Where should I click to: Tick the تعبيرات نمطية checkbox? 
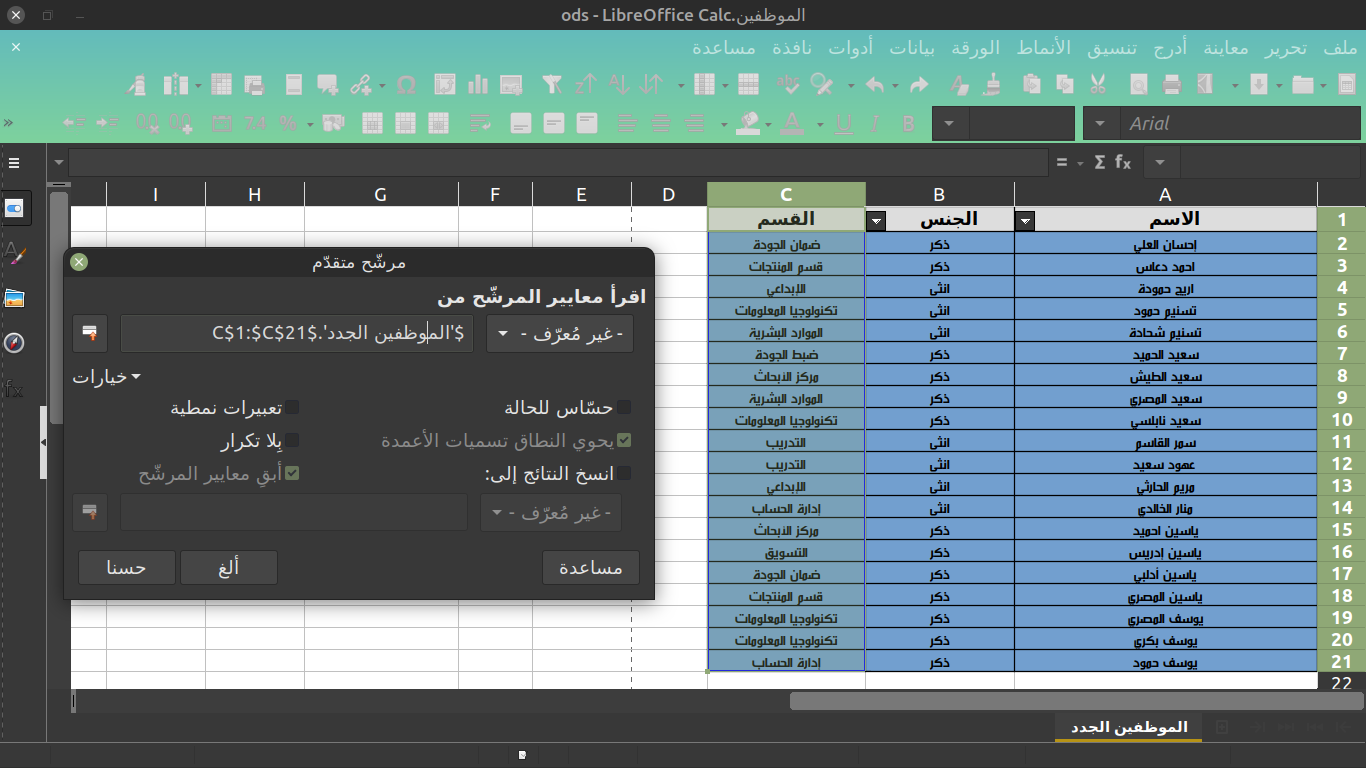[x=292, y=407]
